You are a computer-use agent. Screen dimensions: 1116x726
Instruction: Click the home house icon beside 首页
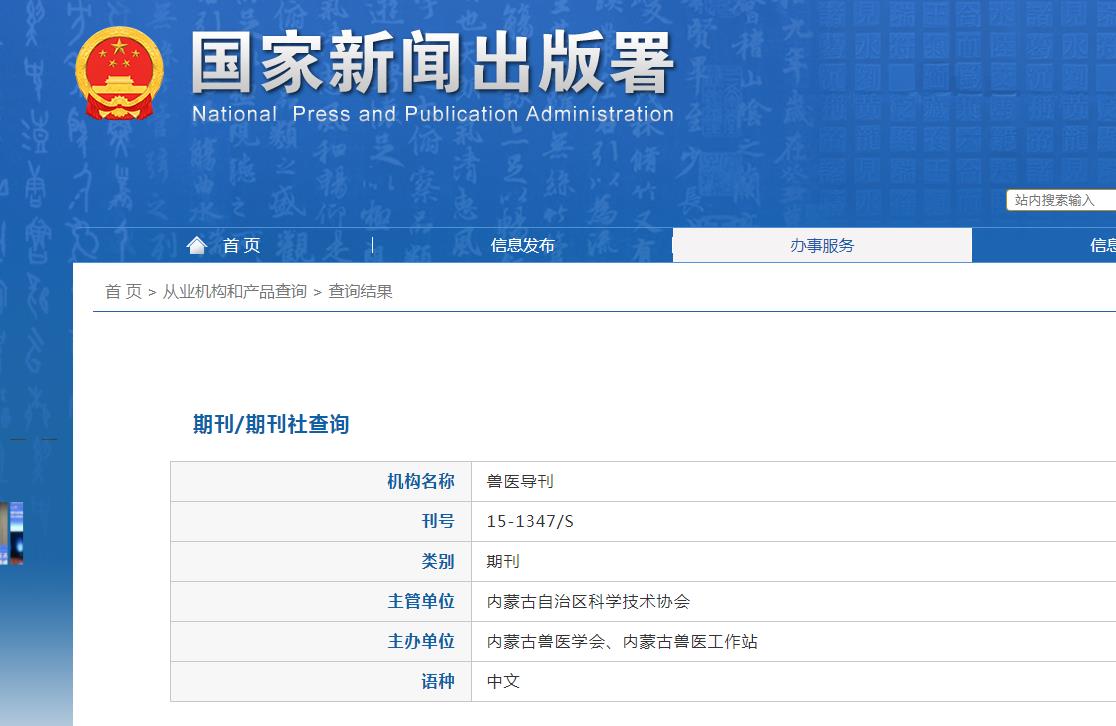196,243
